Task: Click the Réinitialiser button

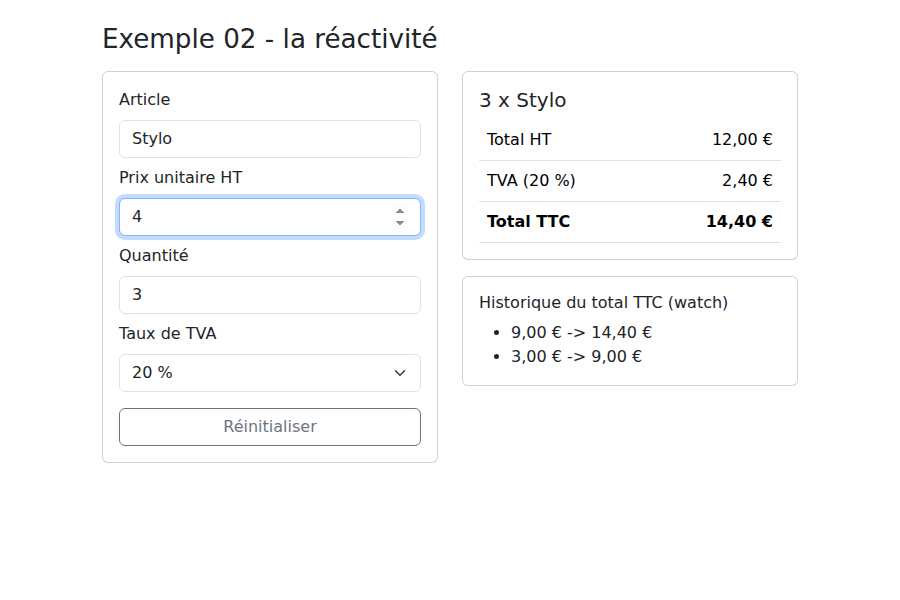Action: tap(270, 427)
